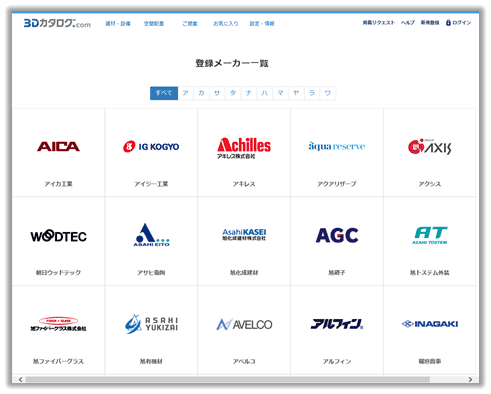
Task: Go to 3Dカタログ.com home logo
Action: 57,23
